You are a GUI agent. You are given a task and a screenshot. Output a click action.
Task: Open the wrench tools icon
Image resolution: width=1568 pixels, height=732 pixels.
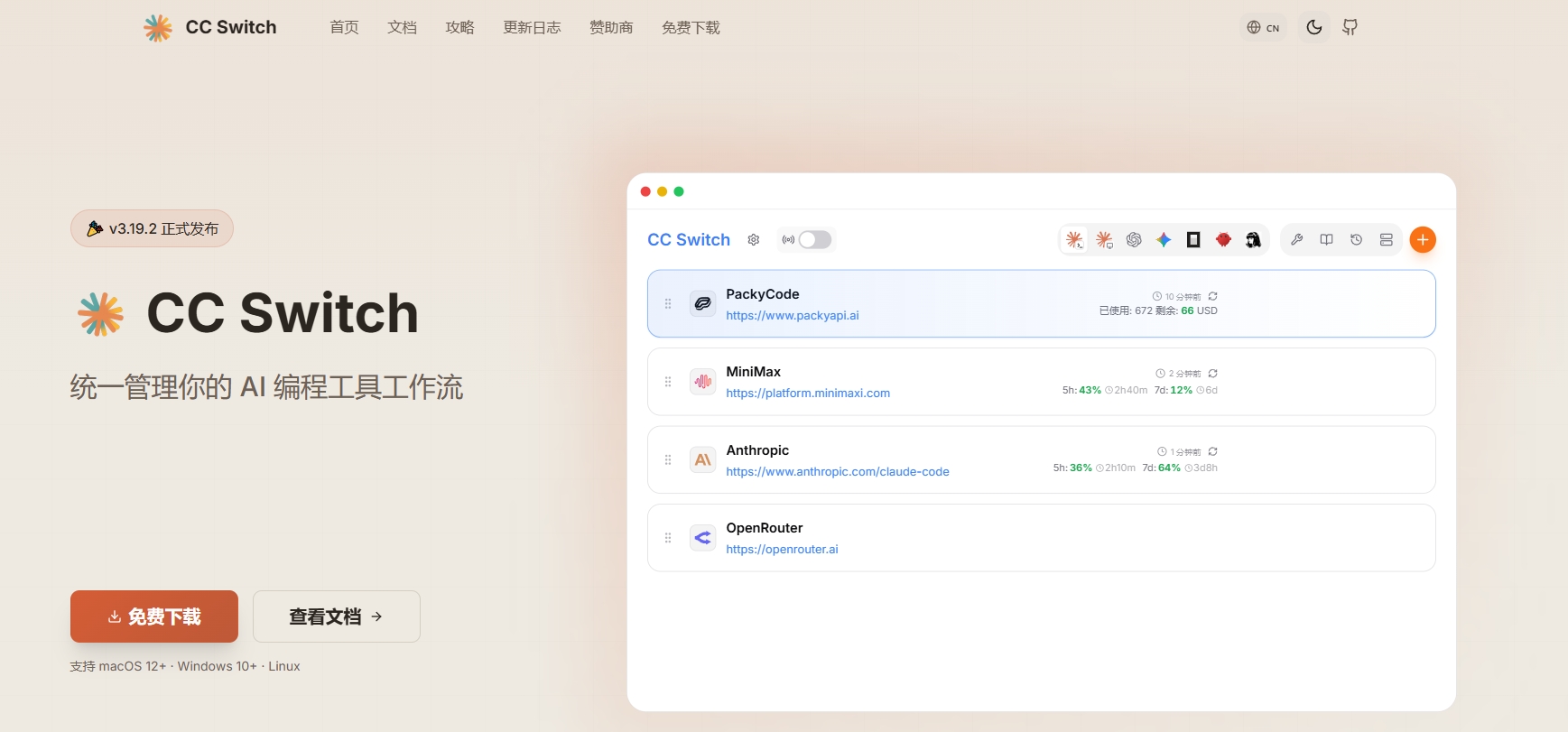click(x=1296, y=240)
